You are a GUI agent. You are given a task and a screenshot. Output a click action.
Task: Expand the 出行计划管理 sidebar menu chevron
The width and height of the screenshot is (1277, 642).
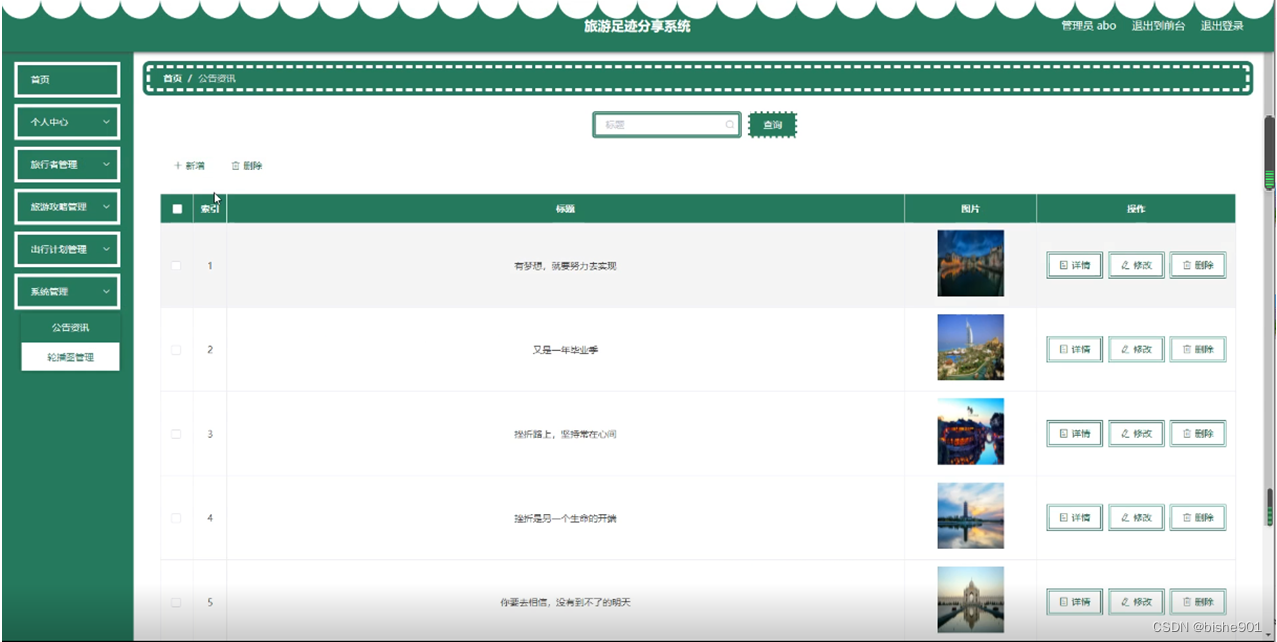coord(106,249)
